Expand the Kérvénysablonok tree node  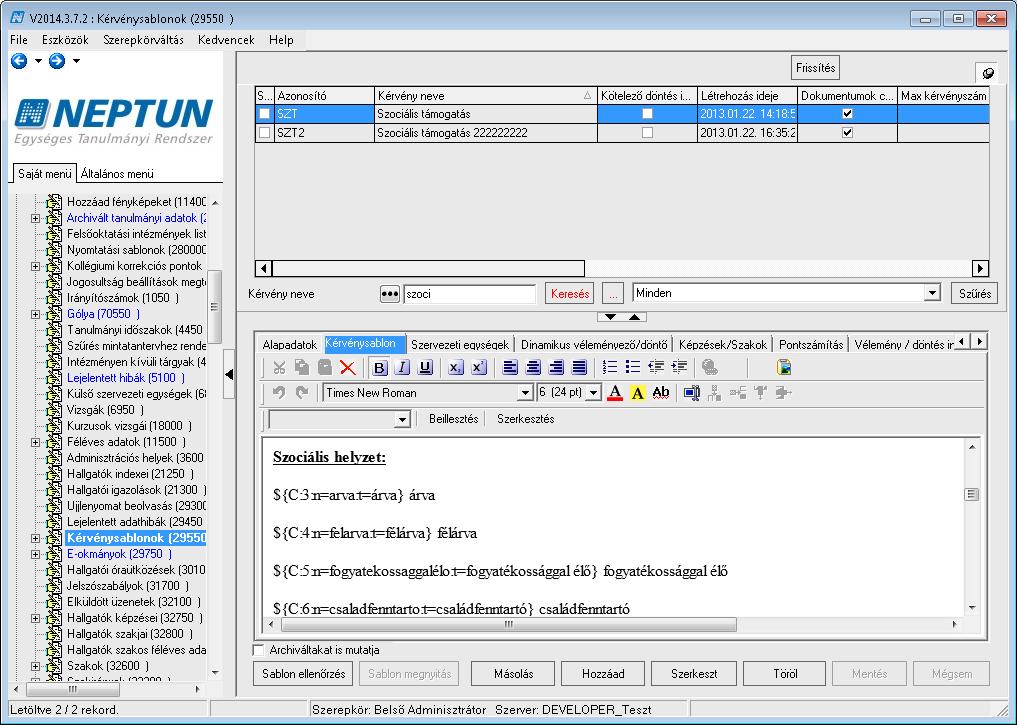(x=36, y=538)
